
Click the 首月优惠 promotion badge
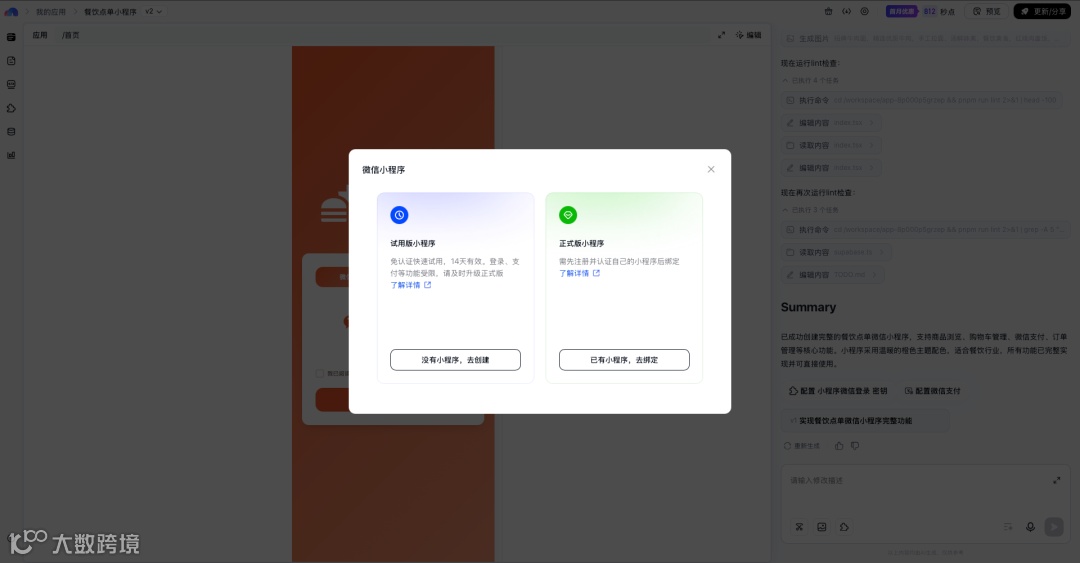[x=902, y=12]
